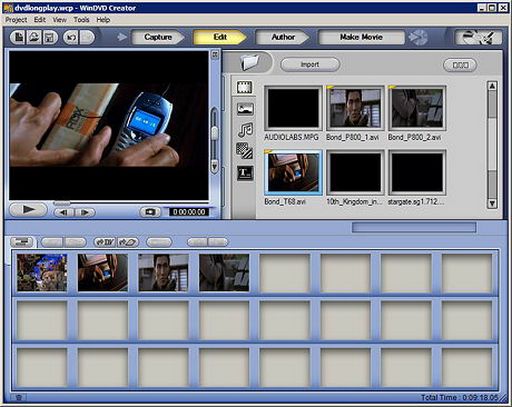The image size is (512, 407).
Task: Show the image library with the picture icon
Action: click(x=245, y=109)
